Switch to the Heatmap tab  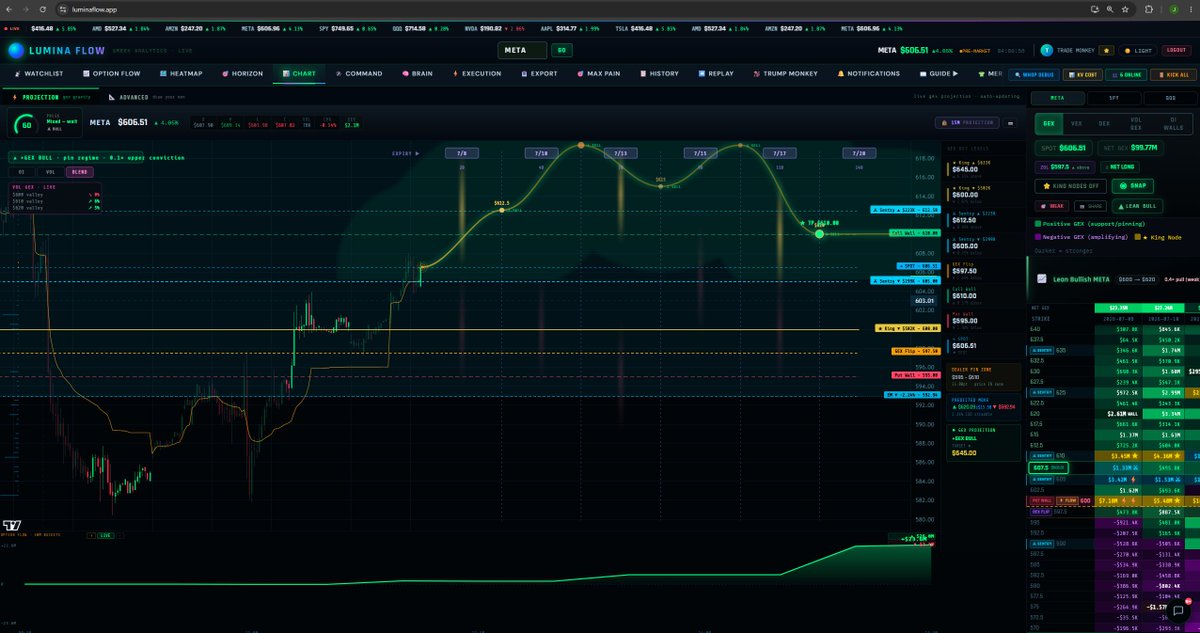coord(181,73)
